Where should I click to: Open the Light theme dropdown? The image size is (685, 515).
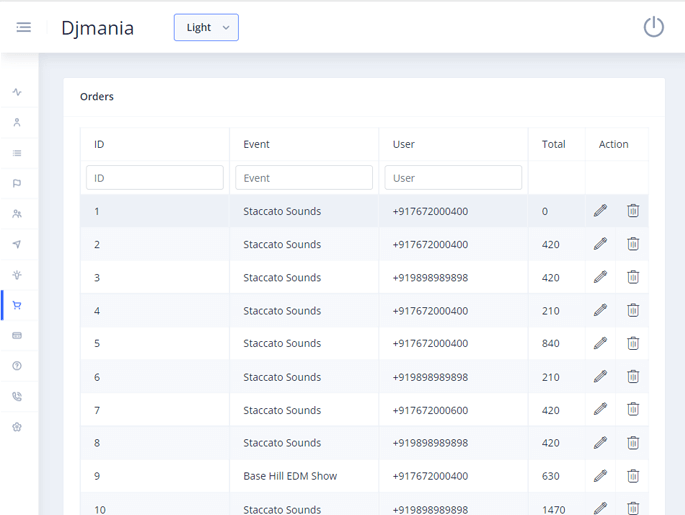pyautogui.click(x=206, y=28)
